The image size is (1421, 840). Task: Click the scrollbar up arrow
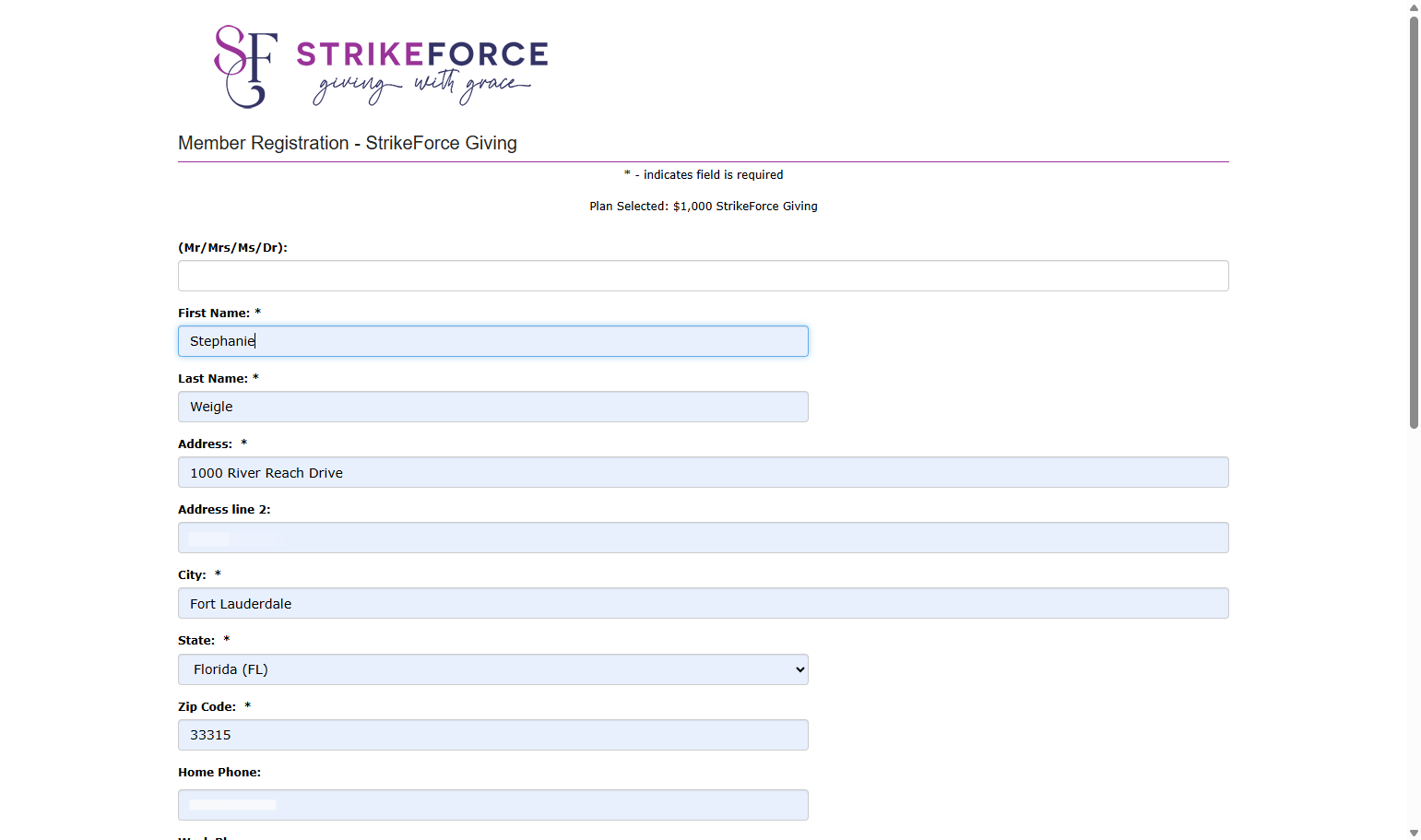[x=1414, y=7]
